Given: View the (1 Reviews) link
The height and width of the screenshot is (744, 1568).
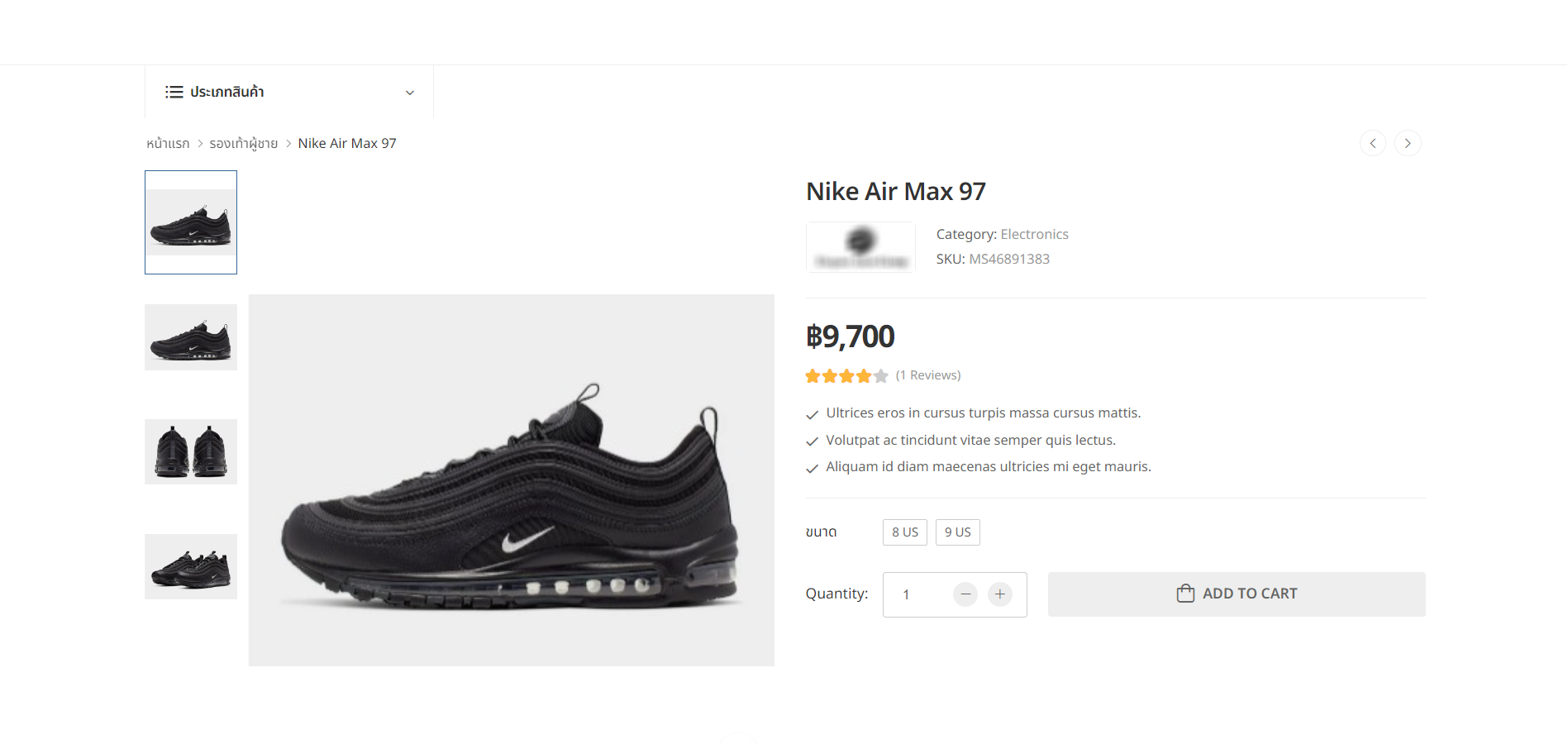Looking at the screenshot, I should pyautogui.click(x=928, y=375).
